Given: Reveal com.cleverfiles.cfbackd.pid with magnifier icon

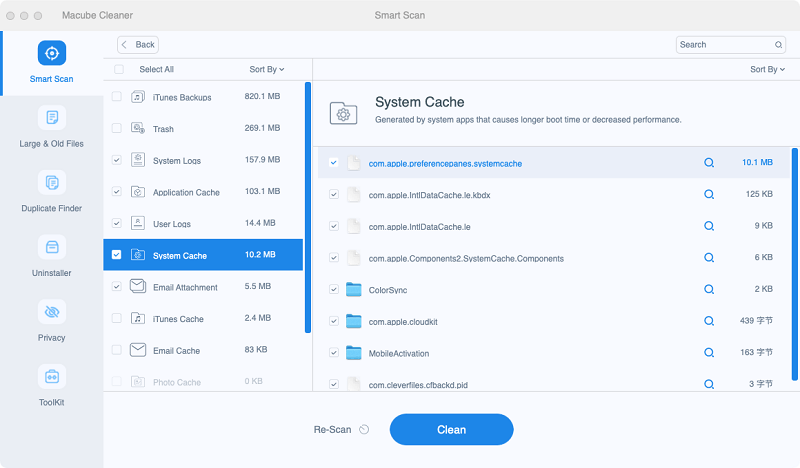Looking at the screenshot, I should tap(709, 384).
